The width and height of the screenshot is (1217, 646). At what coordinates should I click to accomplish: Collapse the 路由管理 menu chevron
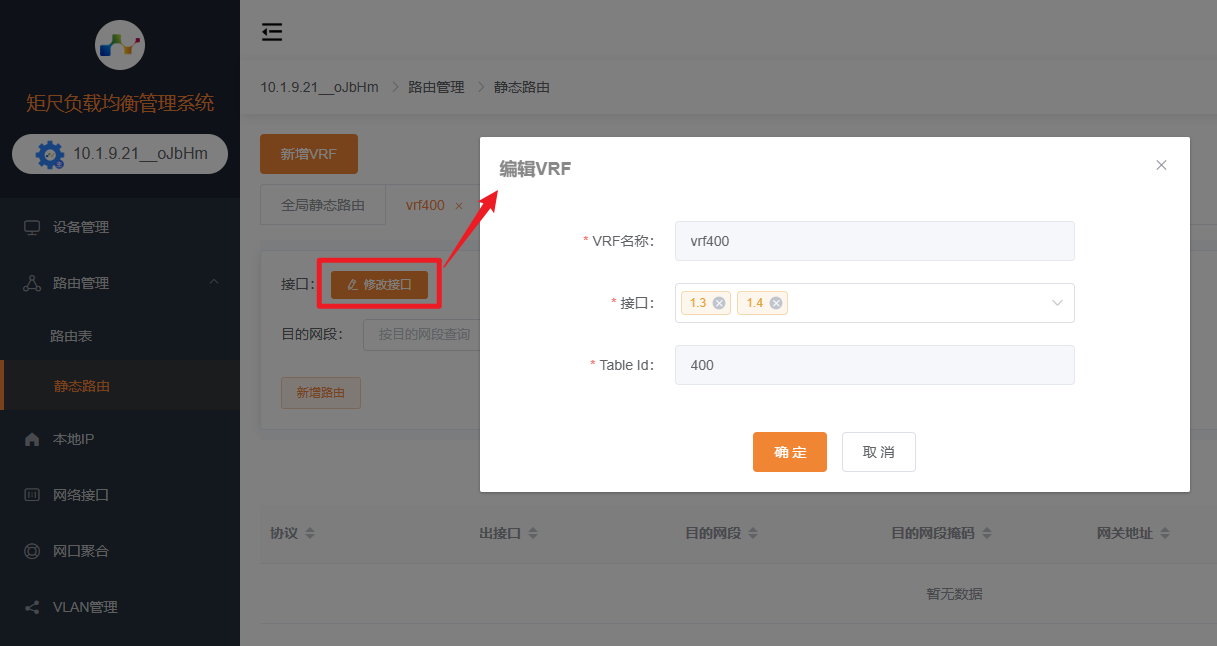[x=214, y=283]
